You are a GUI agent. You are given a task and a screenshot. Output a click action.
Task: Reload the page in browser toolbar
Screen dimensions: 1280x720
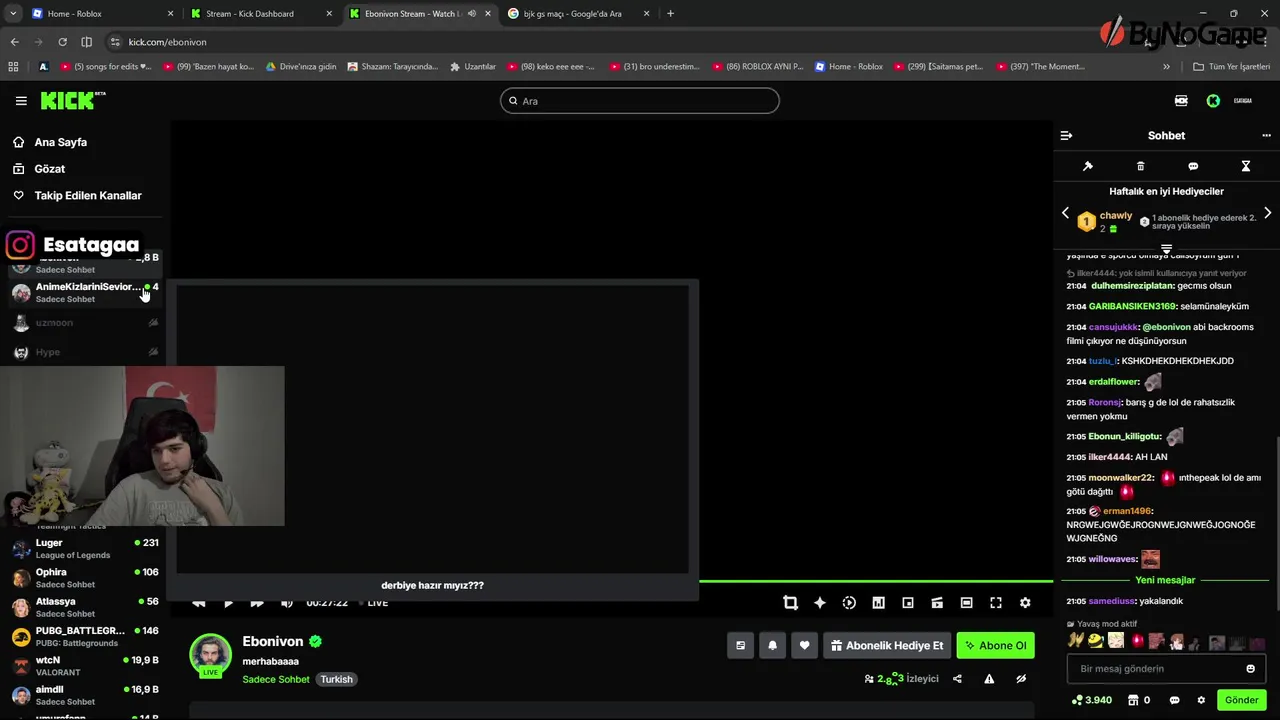point(62,42)
